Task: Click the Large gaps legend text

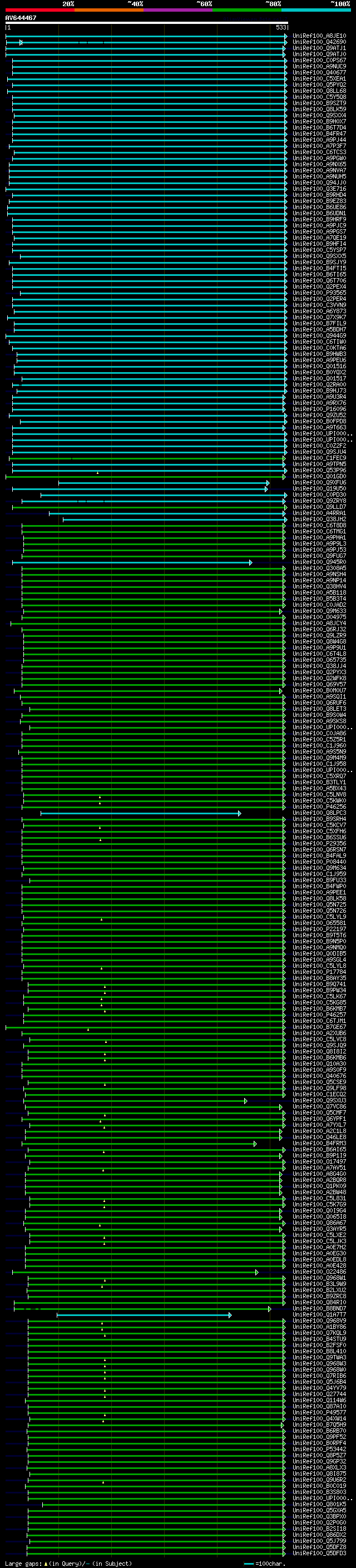Action: pos(68,1564)
